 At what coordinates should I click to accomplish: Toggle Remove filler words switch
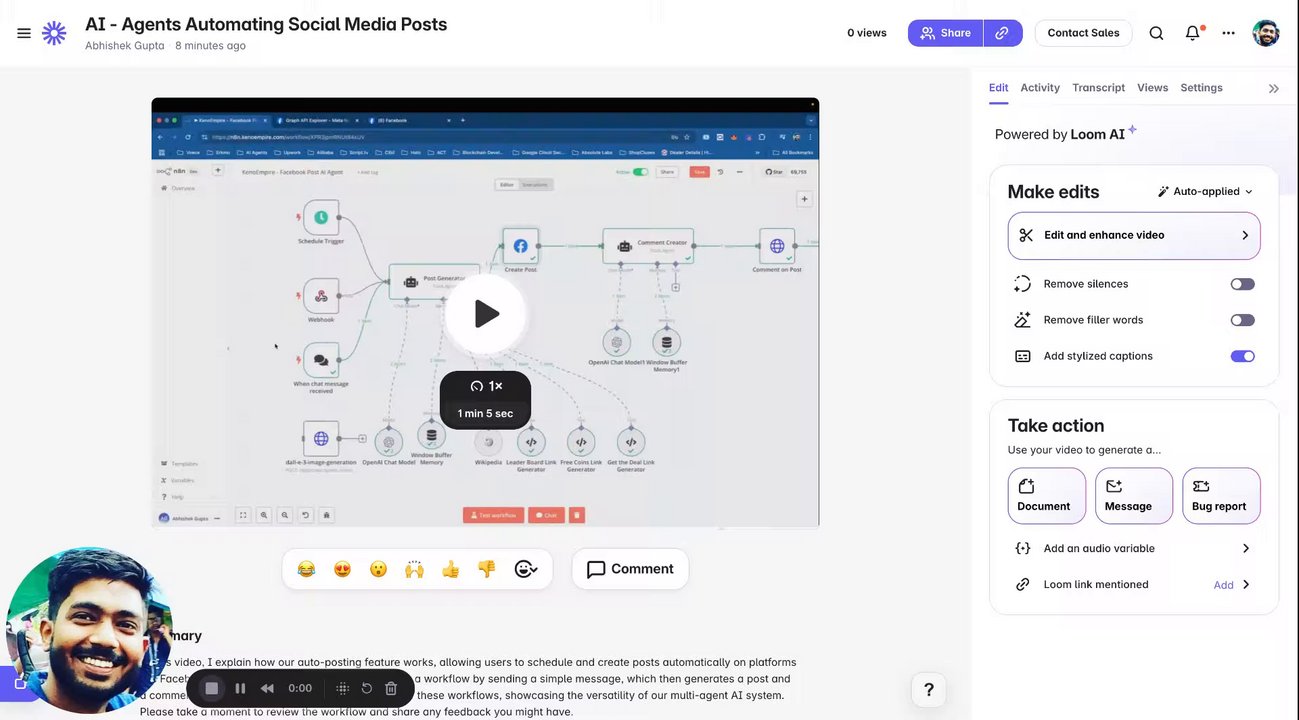(1242, 320)
